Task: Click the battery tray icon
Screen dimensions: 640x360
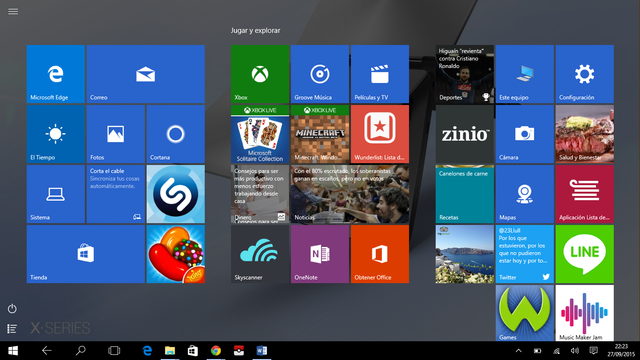Action: 538,351
